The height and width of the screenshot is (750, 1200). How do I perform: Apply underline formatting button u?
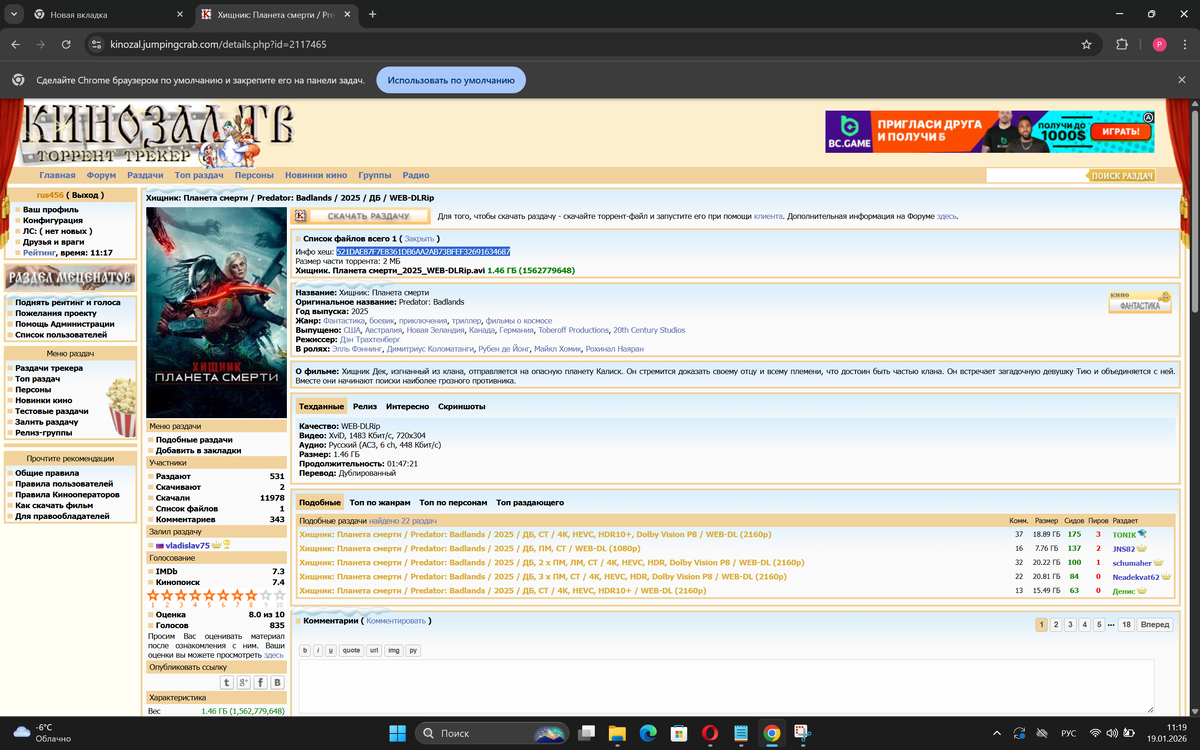point(331,650)
